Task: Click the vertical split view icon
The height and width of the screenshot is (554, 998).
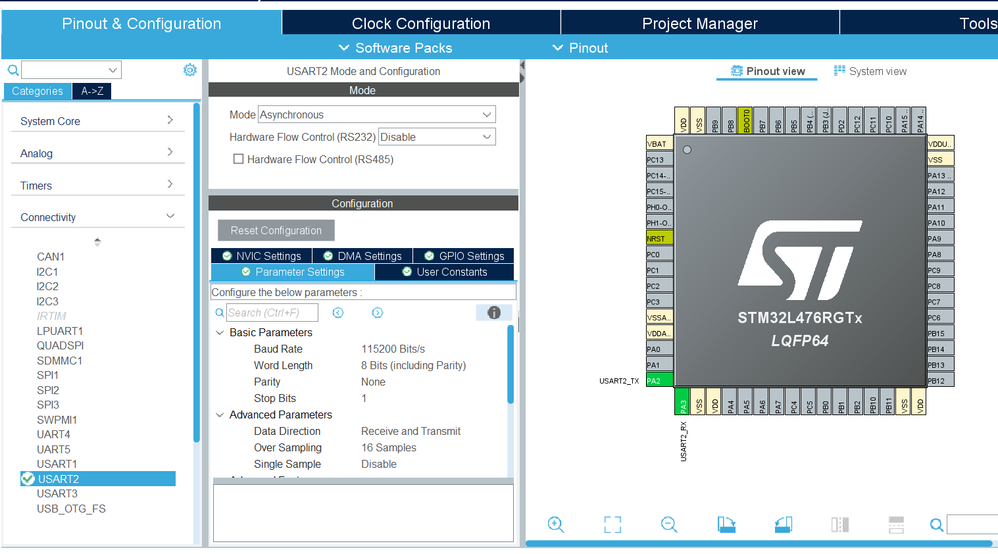Action: pos(840,525)
